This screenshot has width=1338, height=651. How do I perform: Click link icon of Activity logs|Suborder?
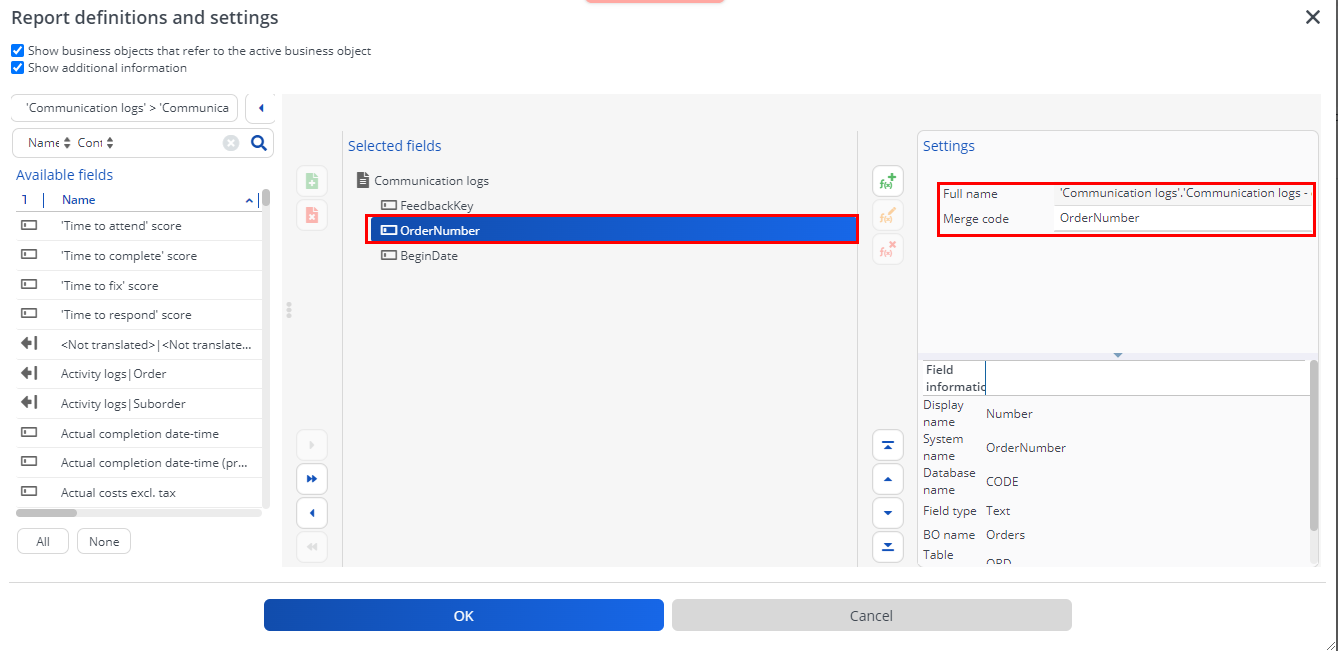pos(29,404)
